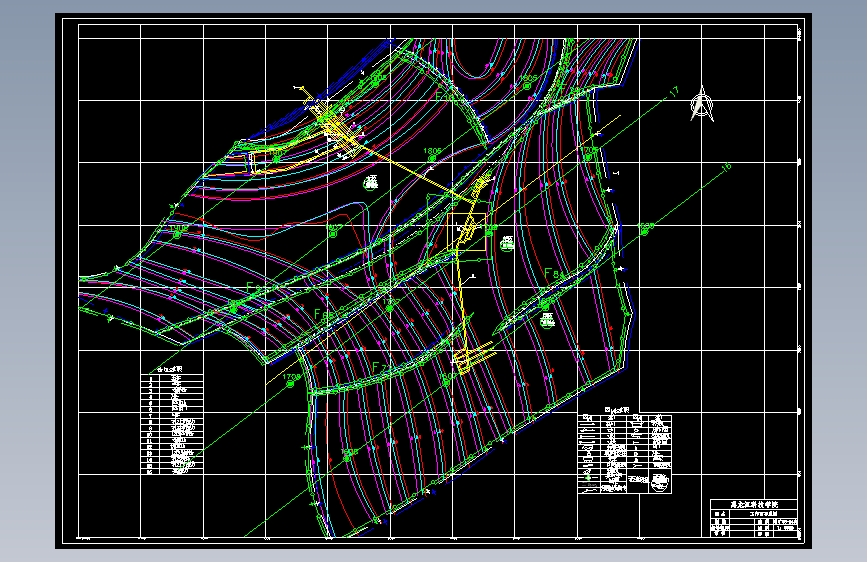
Task: Click the north arrow compass symbol
Action: (x=702, y=103)
